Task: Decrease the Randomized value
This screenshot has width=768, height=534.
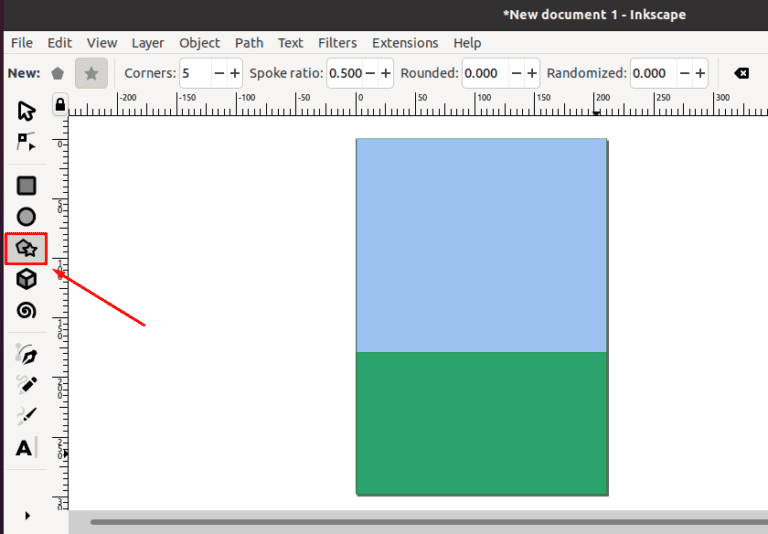Action: pyautogui.click(x=685, y=73)
